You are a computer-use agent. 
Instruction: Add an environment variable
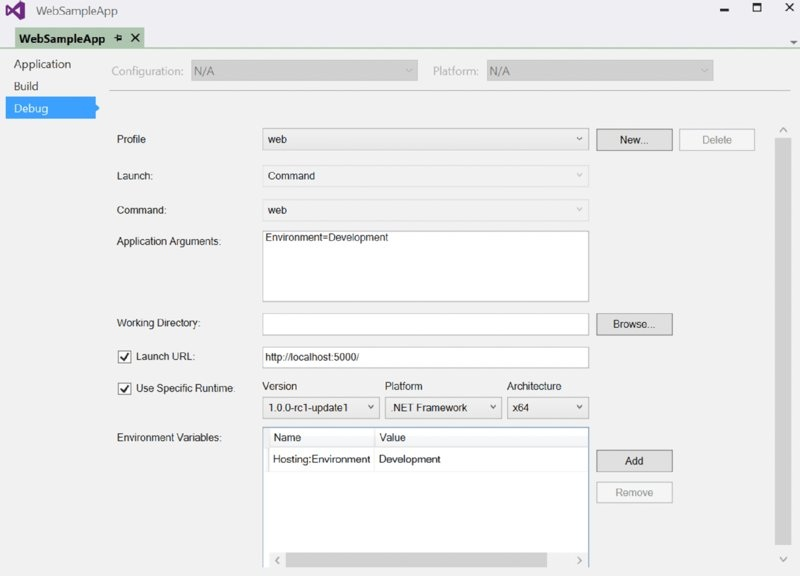pyautogui.click(x=634, y=461)
